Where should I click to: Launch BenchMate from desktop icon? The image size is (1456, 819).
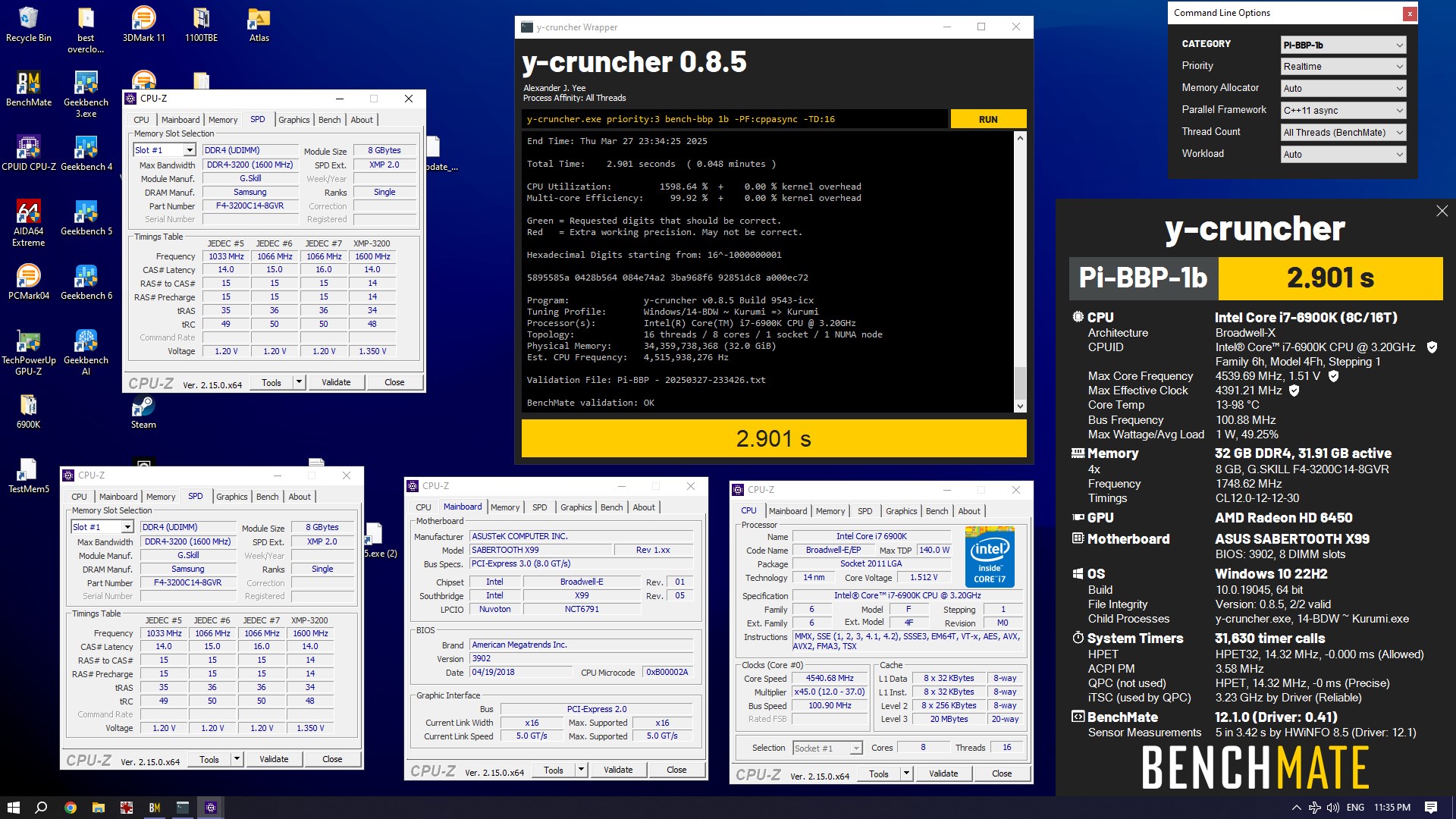pos(28,89)
